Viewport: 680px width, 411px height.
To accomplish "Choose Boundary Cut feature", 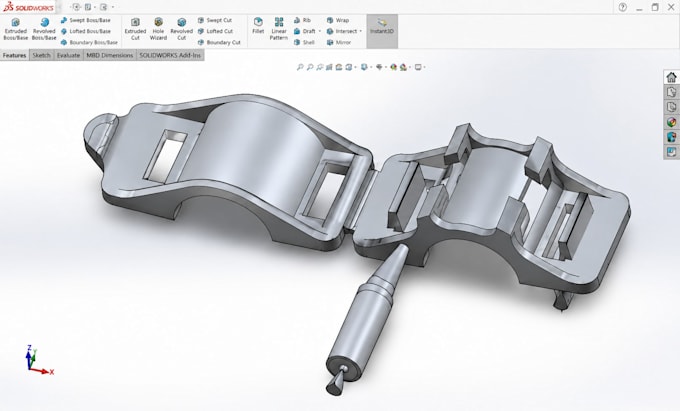I will pos(219,42).
